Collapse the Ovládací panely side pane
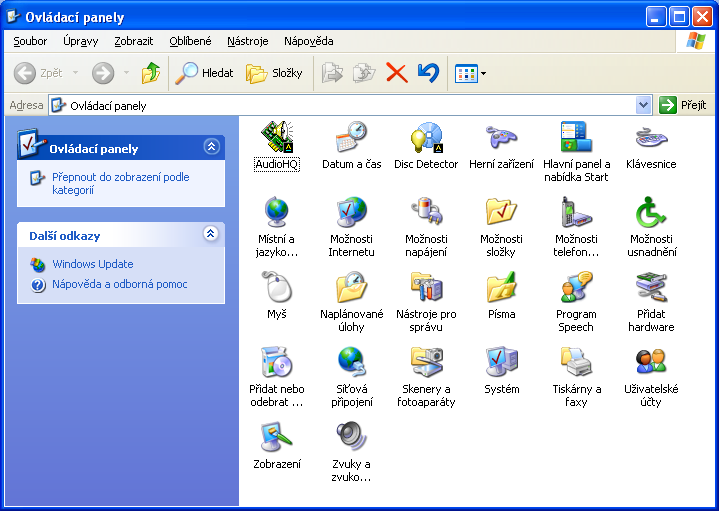The image size is (719, 511). (211, 147)
